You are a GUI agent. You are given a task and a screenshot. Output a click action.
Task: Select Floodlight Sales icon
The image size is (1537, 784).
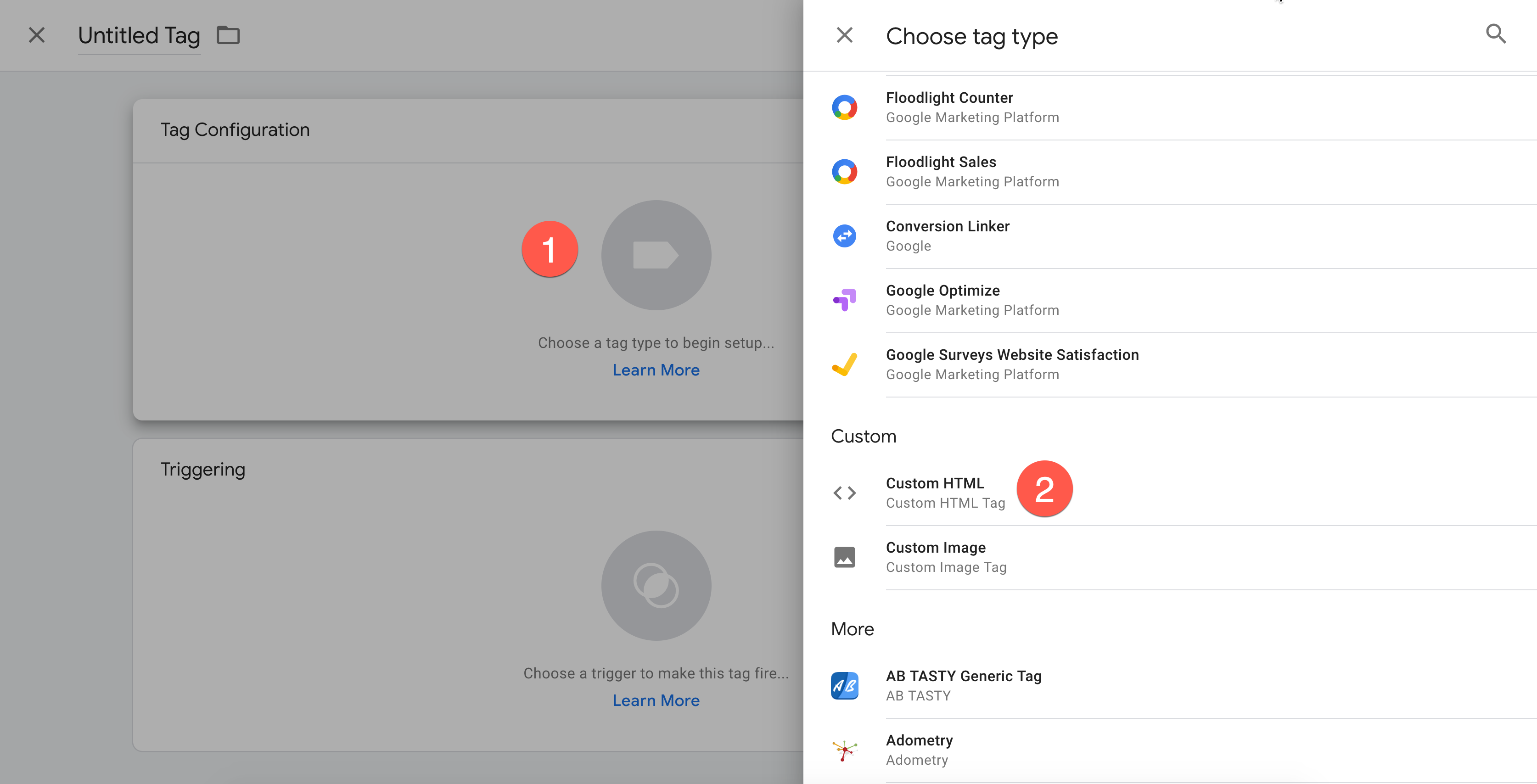pyautogui.click(x=844, y=172)
